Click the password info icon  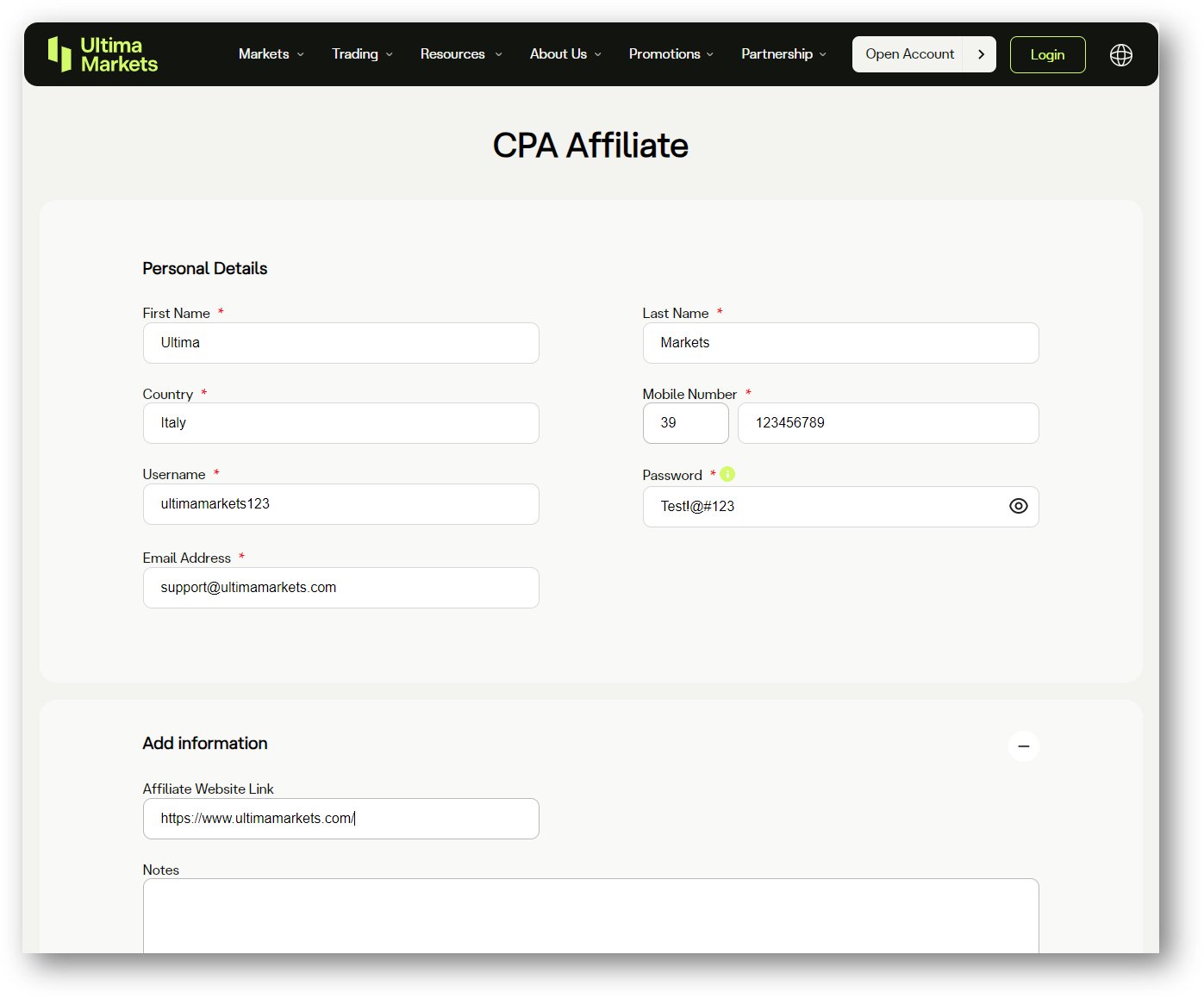(x=727, y=474)
